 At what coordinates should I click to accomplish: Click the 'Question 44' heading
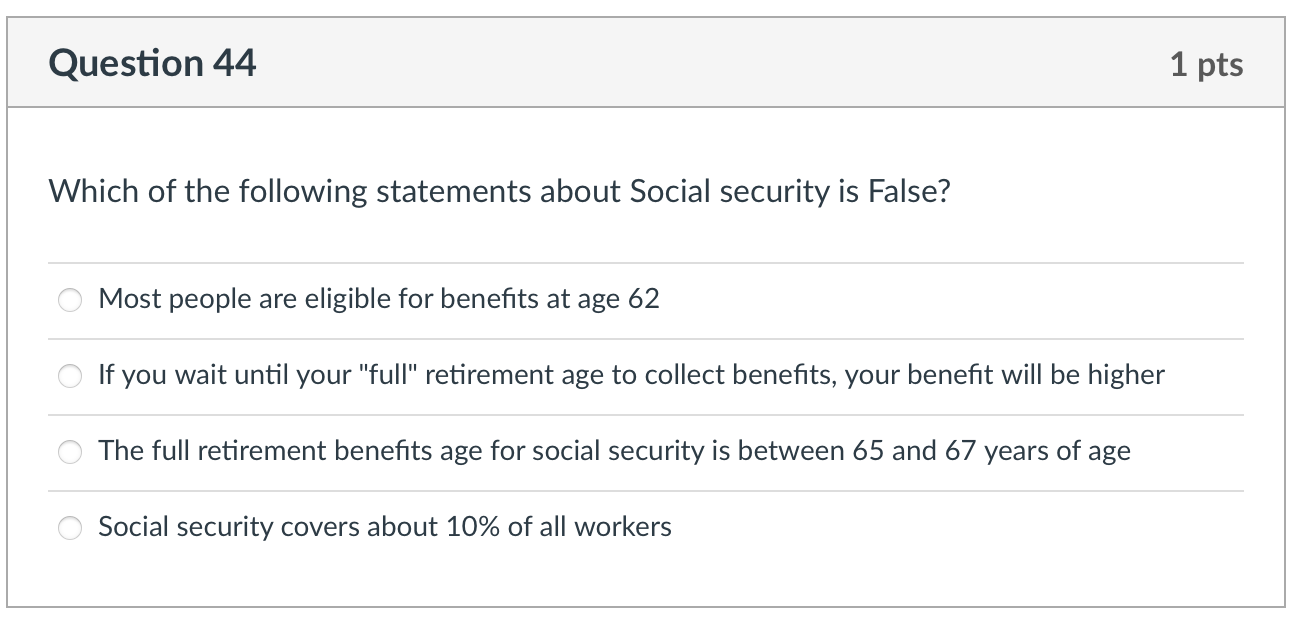pos(152,63)
